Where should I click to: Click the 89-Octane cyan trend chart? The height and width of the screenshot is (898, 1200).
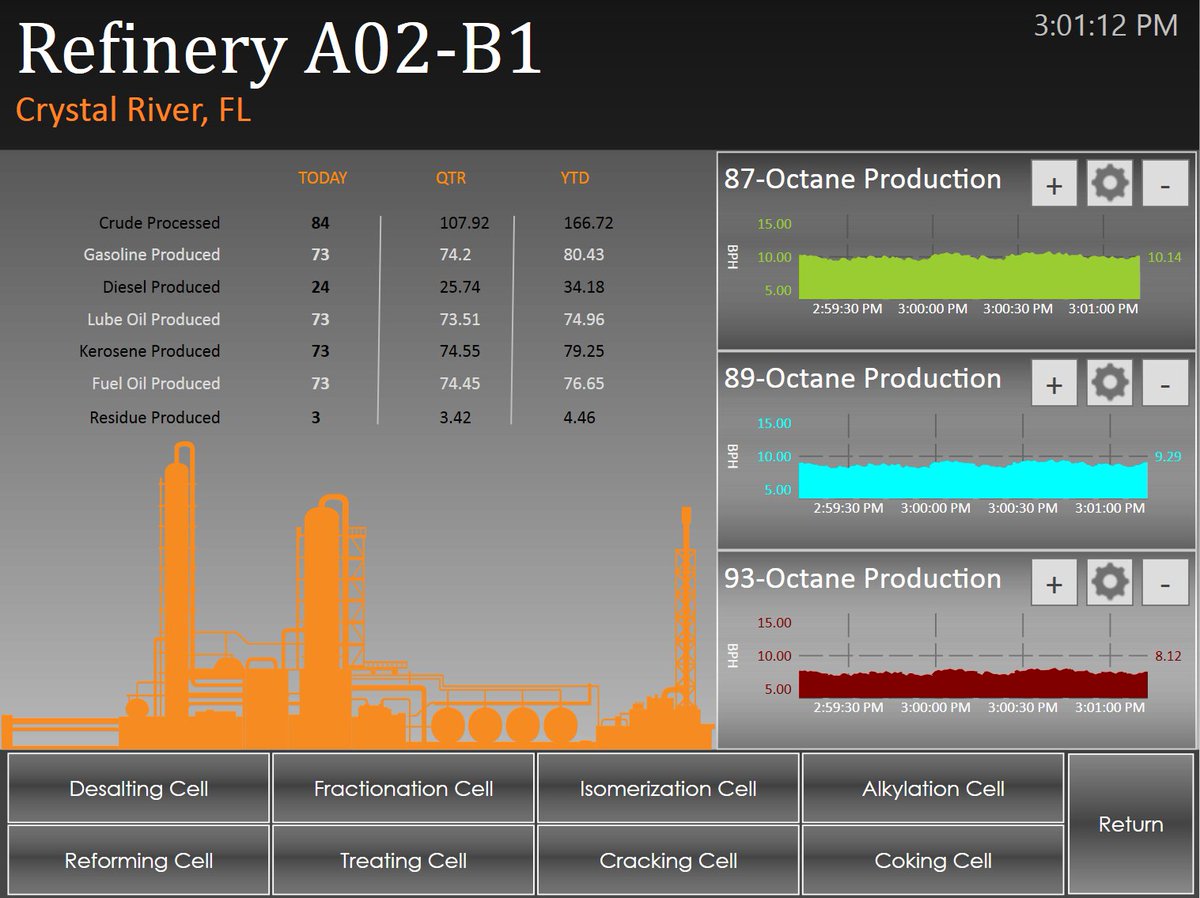(x=972, y=478)
